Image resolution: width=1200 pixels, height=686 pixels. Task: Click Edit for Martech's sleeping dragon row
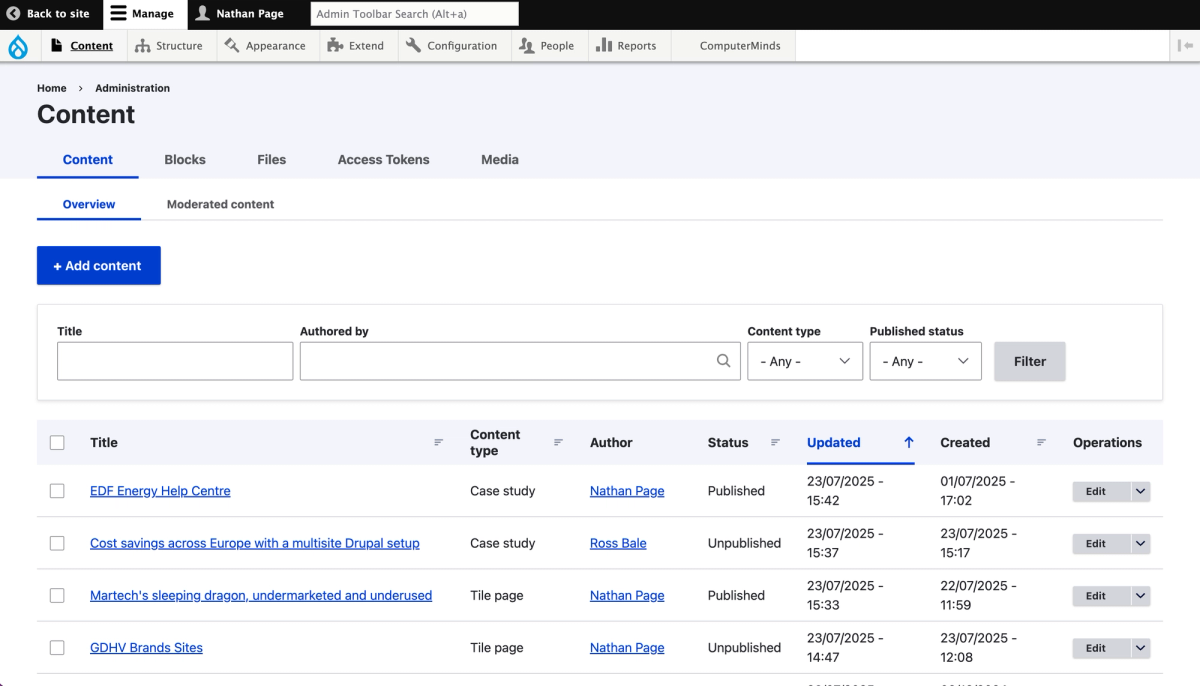(1101, 595)
